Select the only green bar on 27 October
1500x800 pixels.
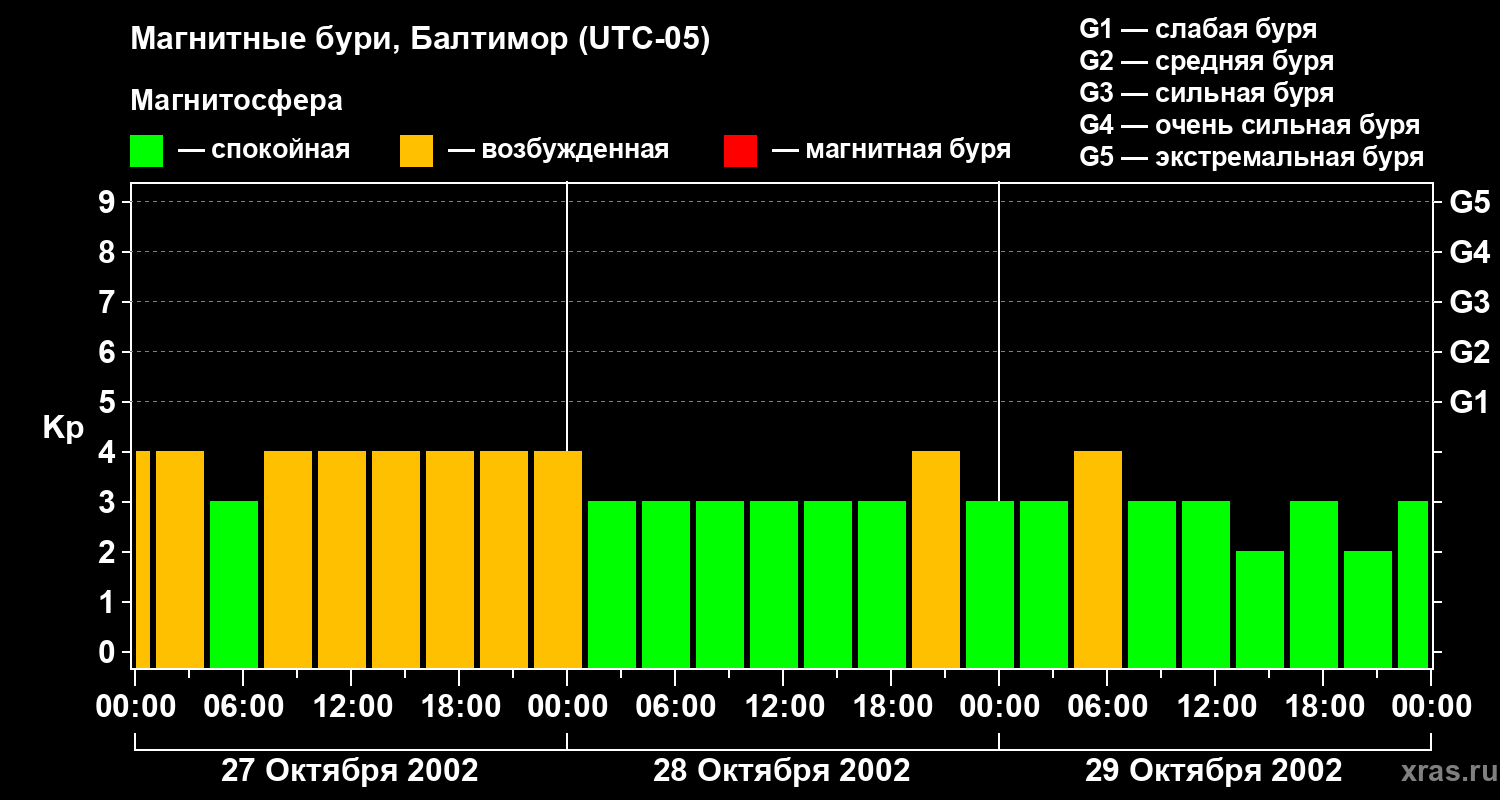[234, 584]
